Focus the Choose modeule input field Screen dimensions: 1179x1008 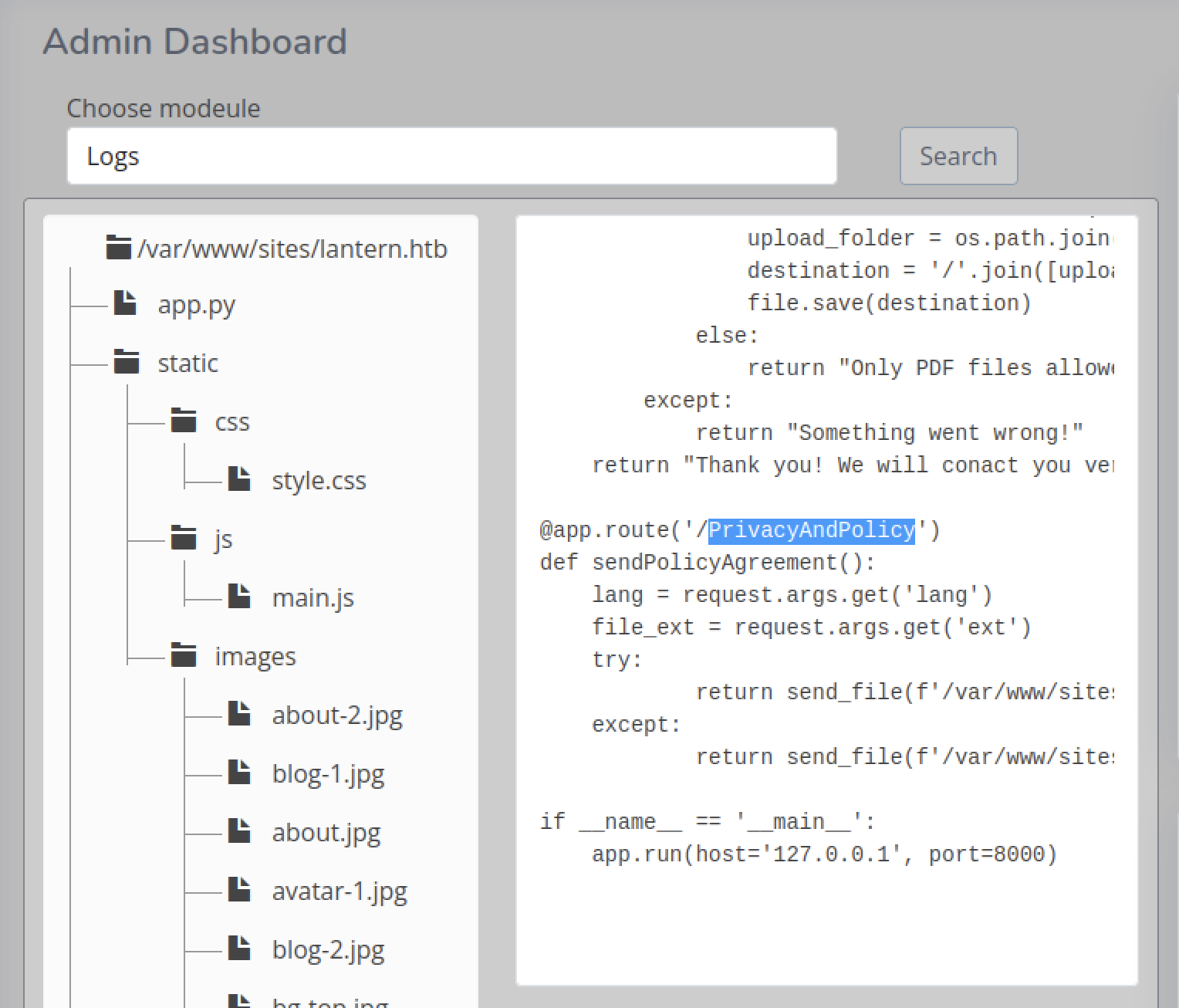pyautogui.click(x=451, y=156)
